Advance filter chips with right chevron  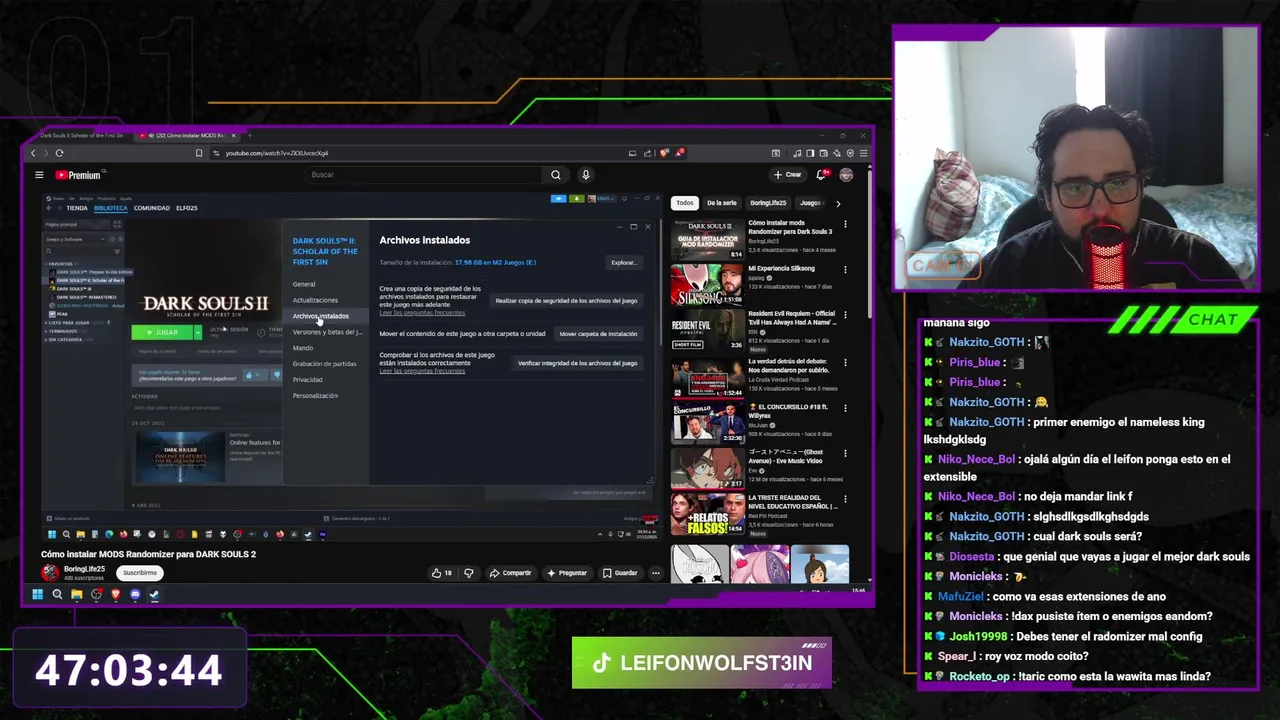(838, 203)
